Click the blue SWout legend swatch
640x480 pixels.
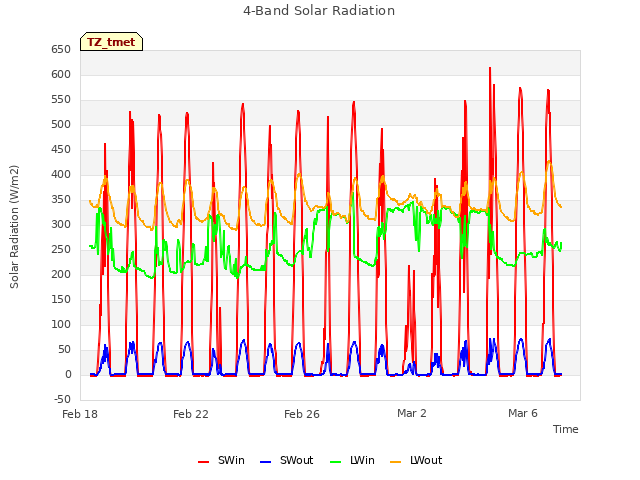pos(265,462)
